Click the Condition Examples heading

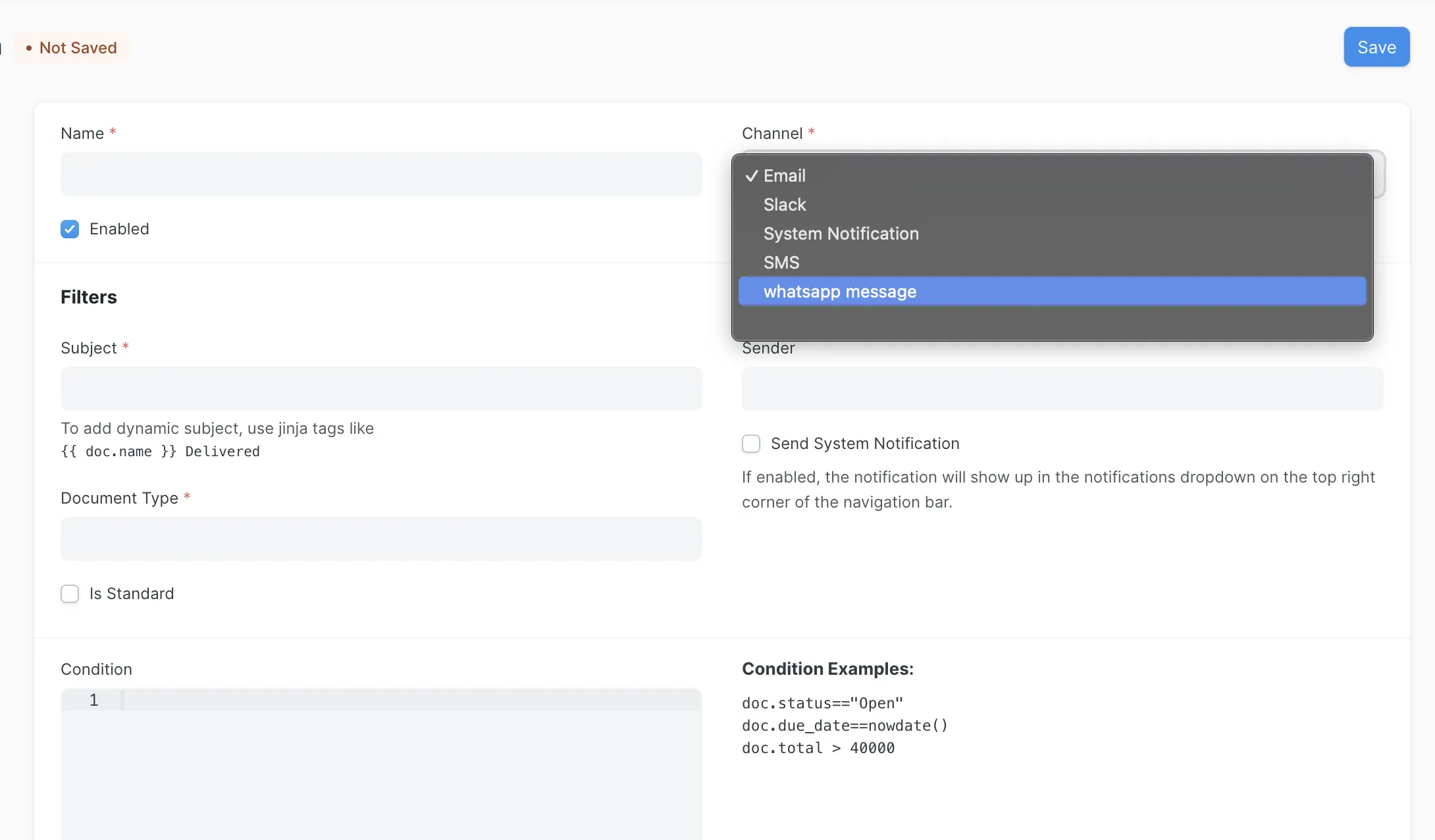(827, 669)
